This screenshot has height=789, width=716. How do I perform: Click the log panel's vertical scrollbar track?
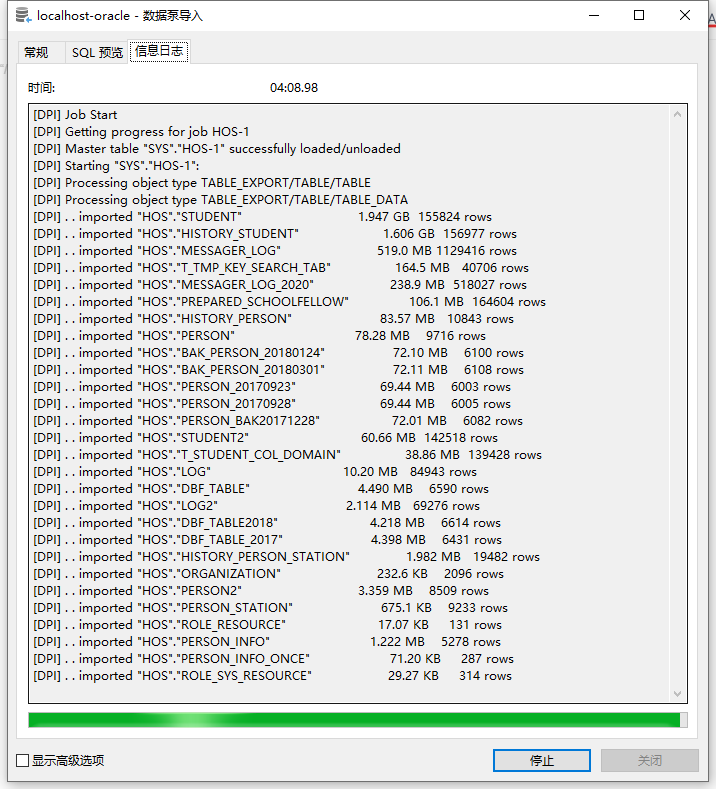678,400
